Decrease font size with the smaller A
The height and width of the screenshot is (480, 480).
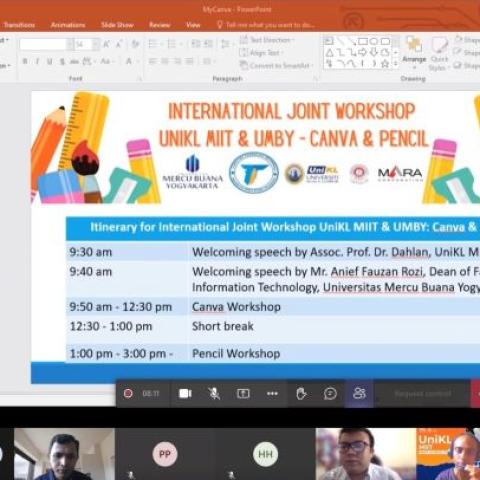point(119,44)
